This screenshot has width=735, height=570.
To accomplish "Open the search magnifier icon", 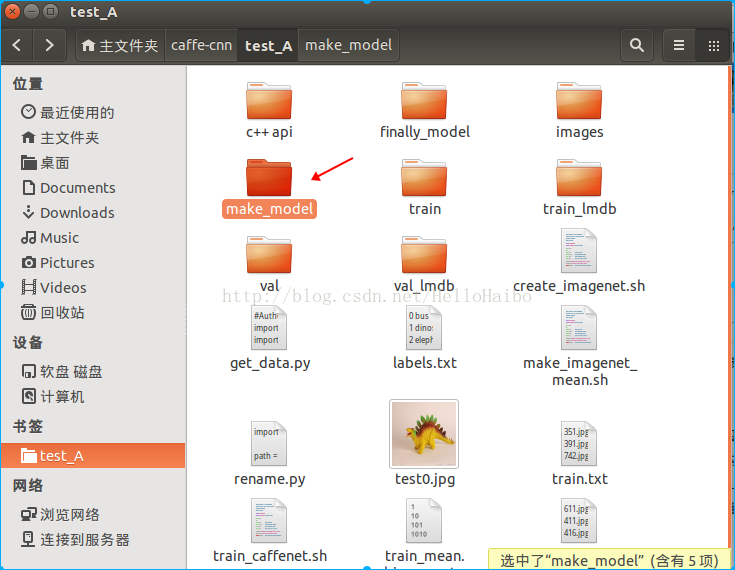I will (637, 45).
